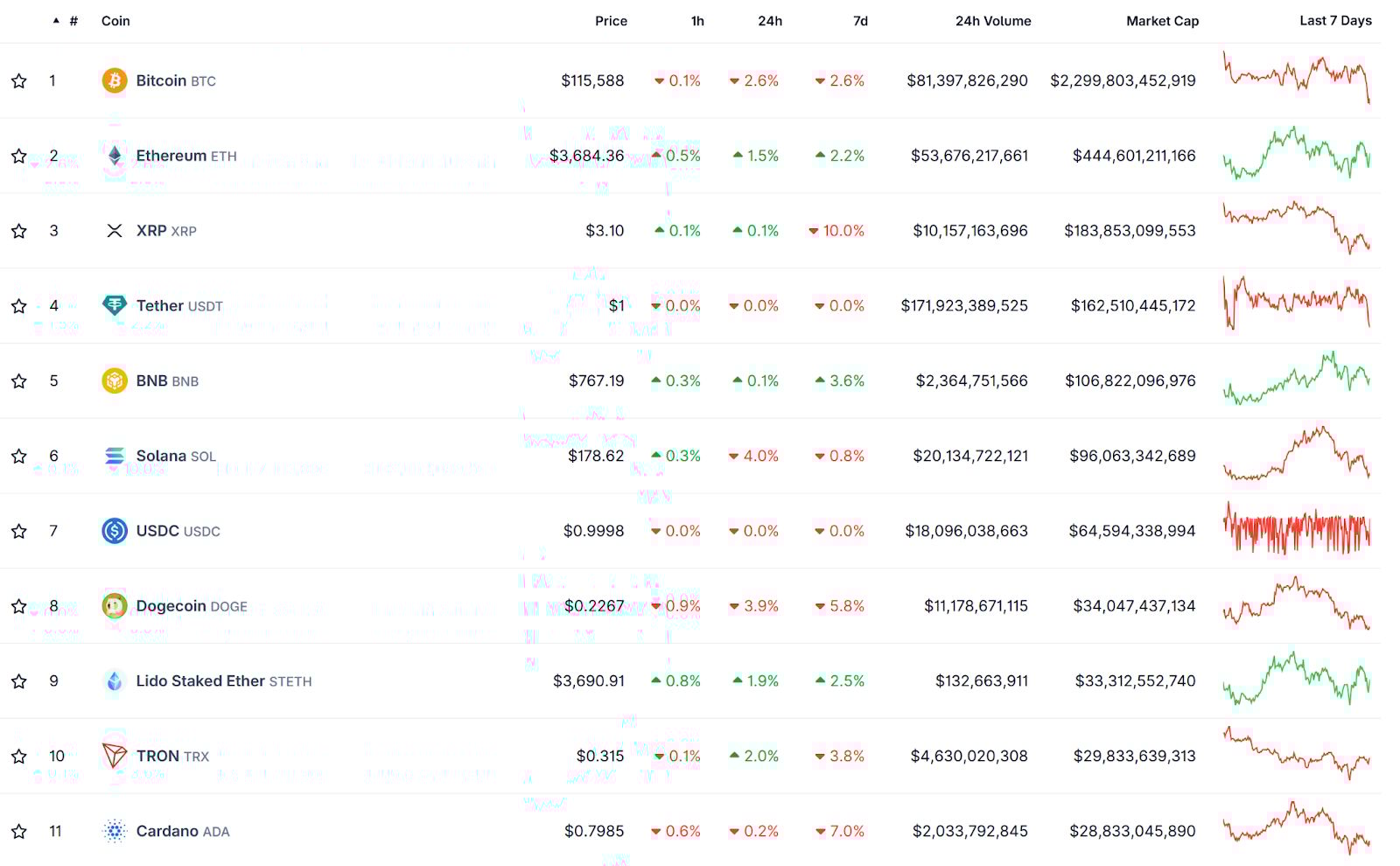Open the Lido Staked Ether STETH link
The width and height of the screenshot is (1400, 866).
click(x=224, y=681)
